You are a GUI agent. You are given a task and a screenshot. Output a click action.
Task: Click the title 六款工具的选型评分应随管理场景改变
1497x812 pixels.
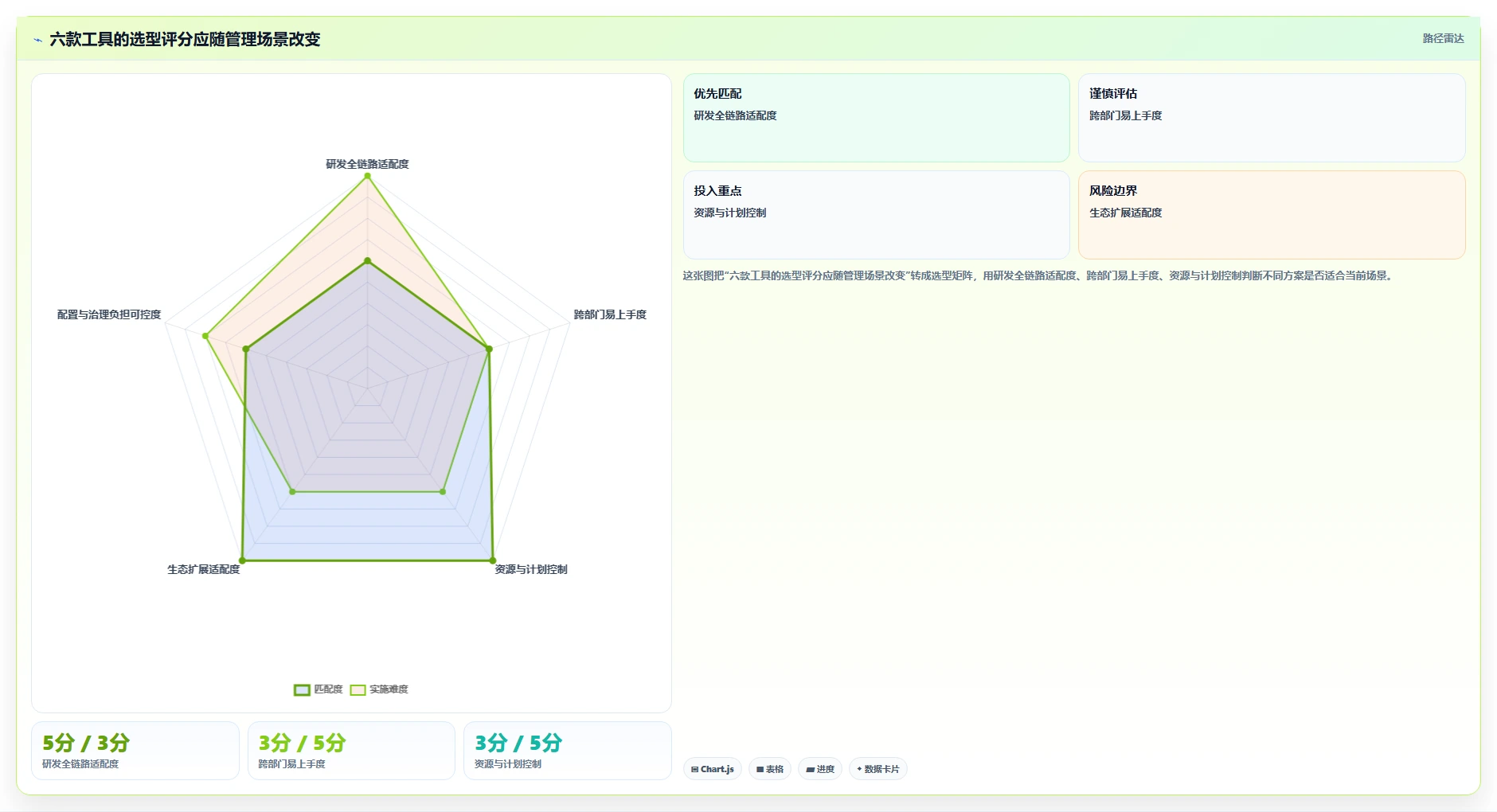pos(185,39)
